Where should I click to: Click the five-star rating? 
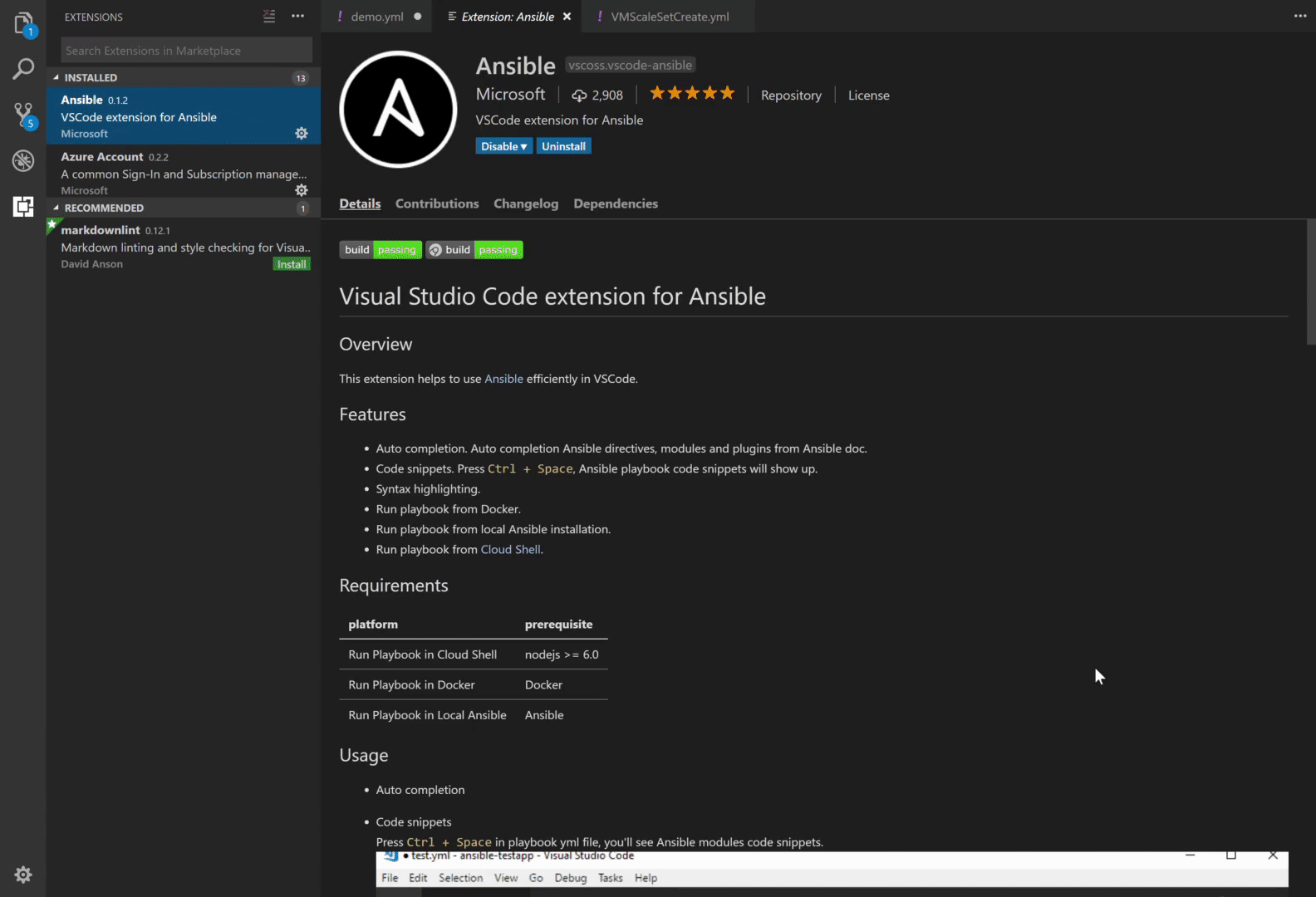pos(692,93)
